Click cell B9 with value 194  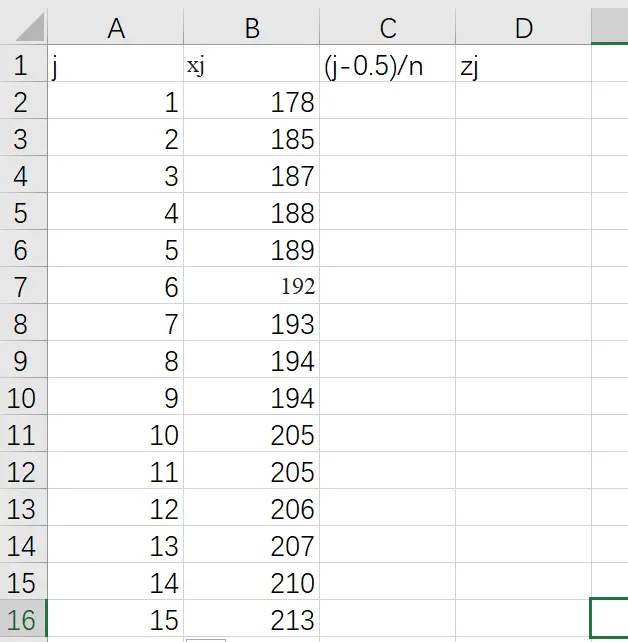tap(251, 359)
